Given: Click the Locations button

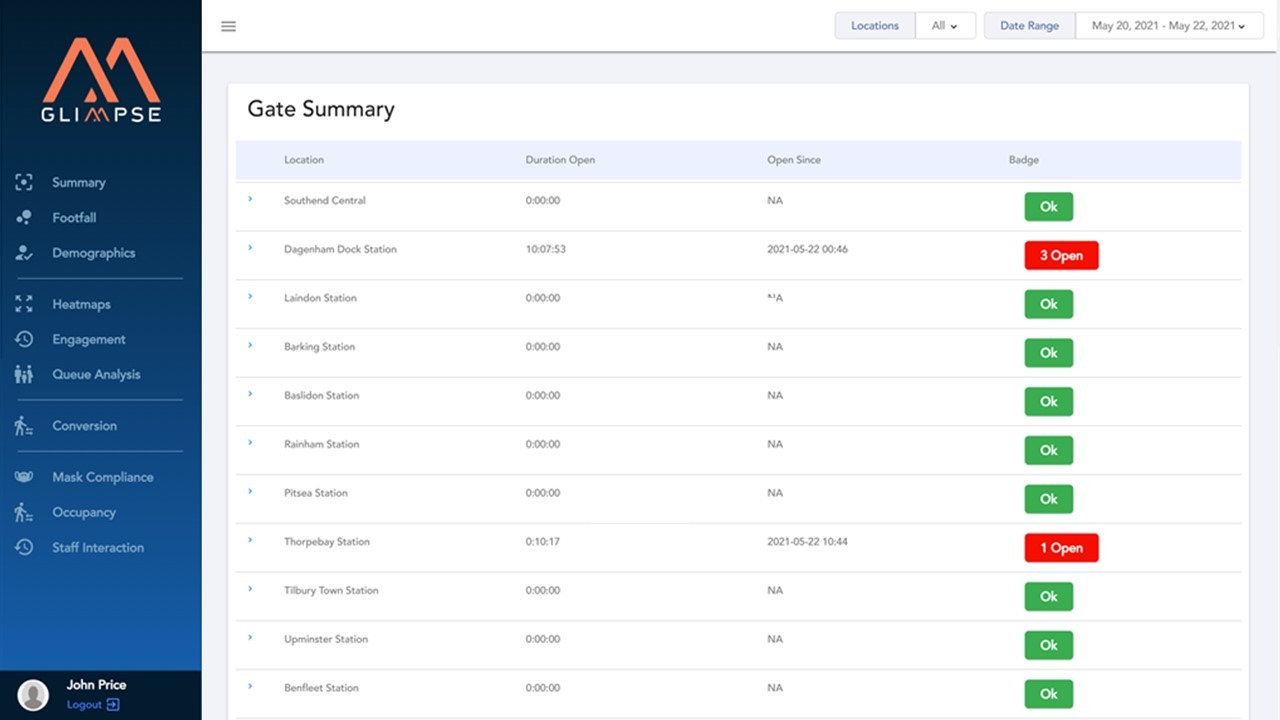Looking at the screenshot, I should click(x=874, y=25).
